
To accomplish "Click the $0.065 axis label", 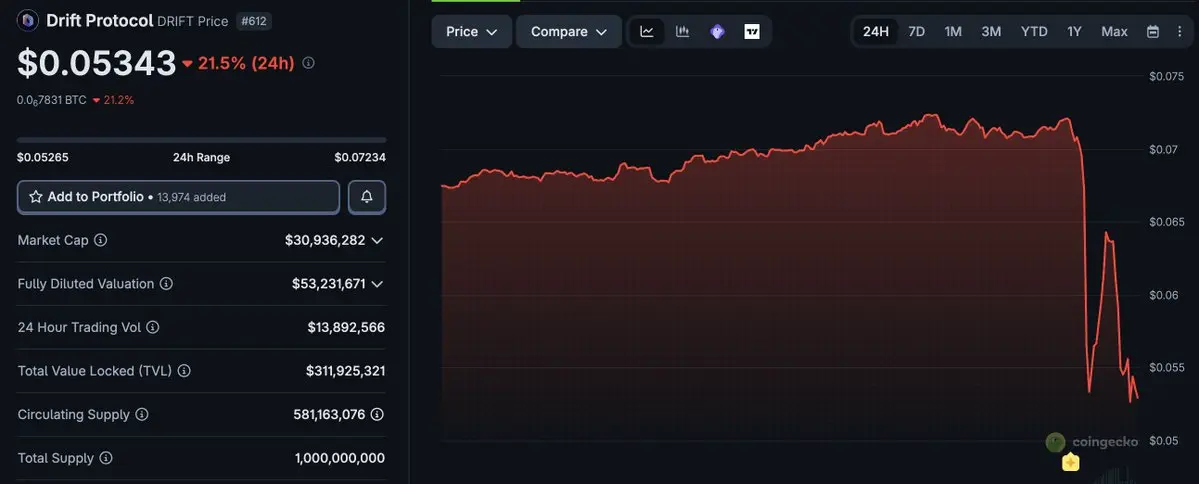I will (1165, 222).
